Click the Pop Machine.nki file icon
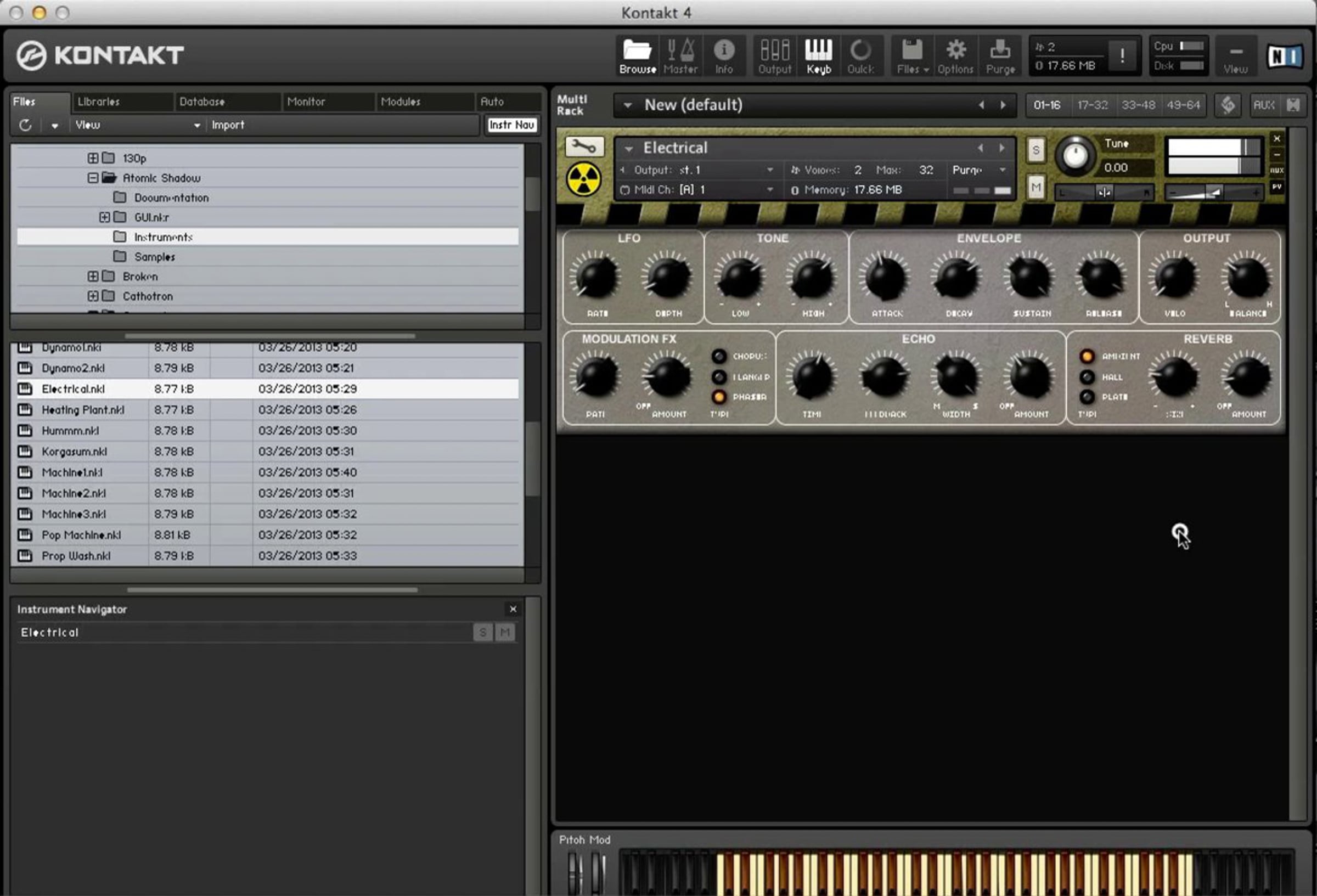 [25, 535]
